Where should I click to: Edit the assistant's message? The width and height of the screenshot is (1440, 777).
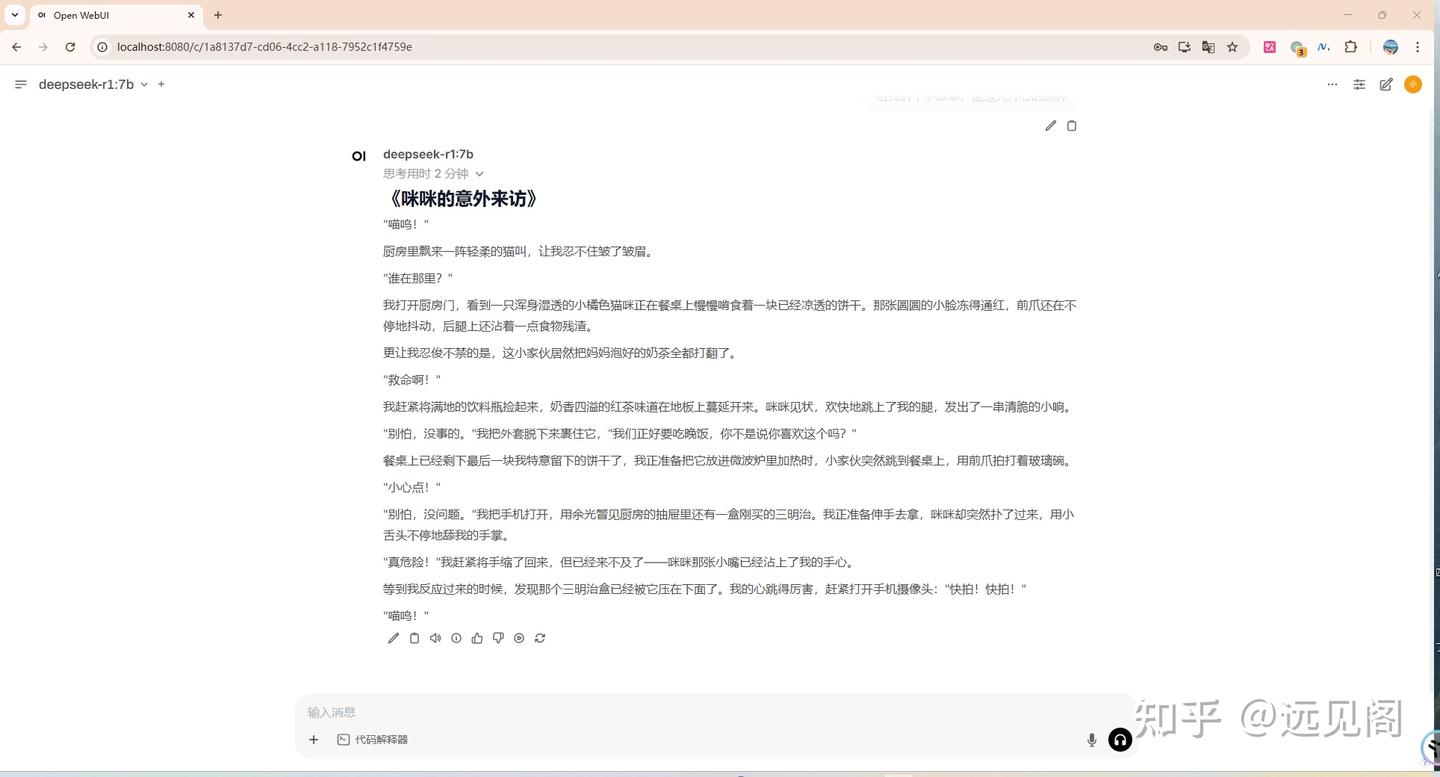393,638
